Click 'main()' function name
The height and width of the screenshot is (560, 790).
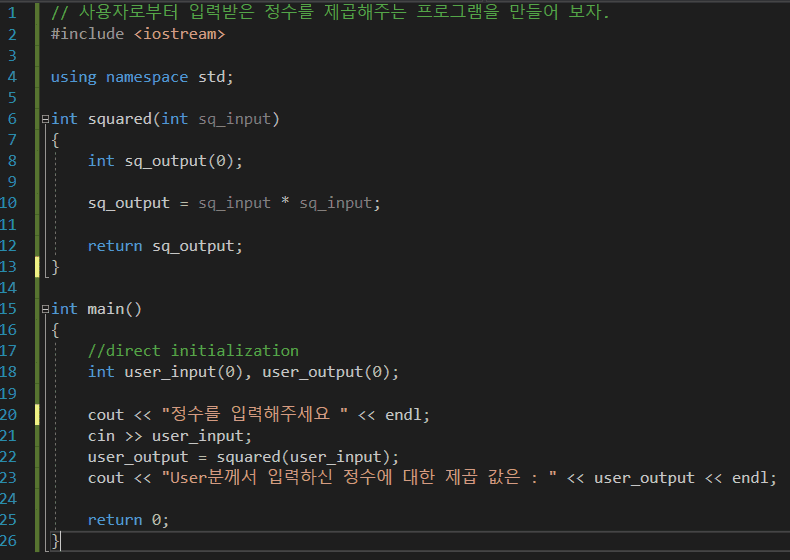(x=114, y=308)
